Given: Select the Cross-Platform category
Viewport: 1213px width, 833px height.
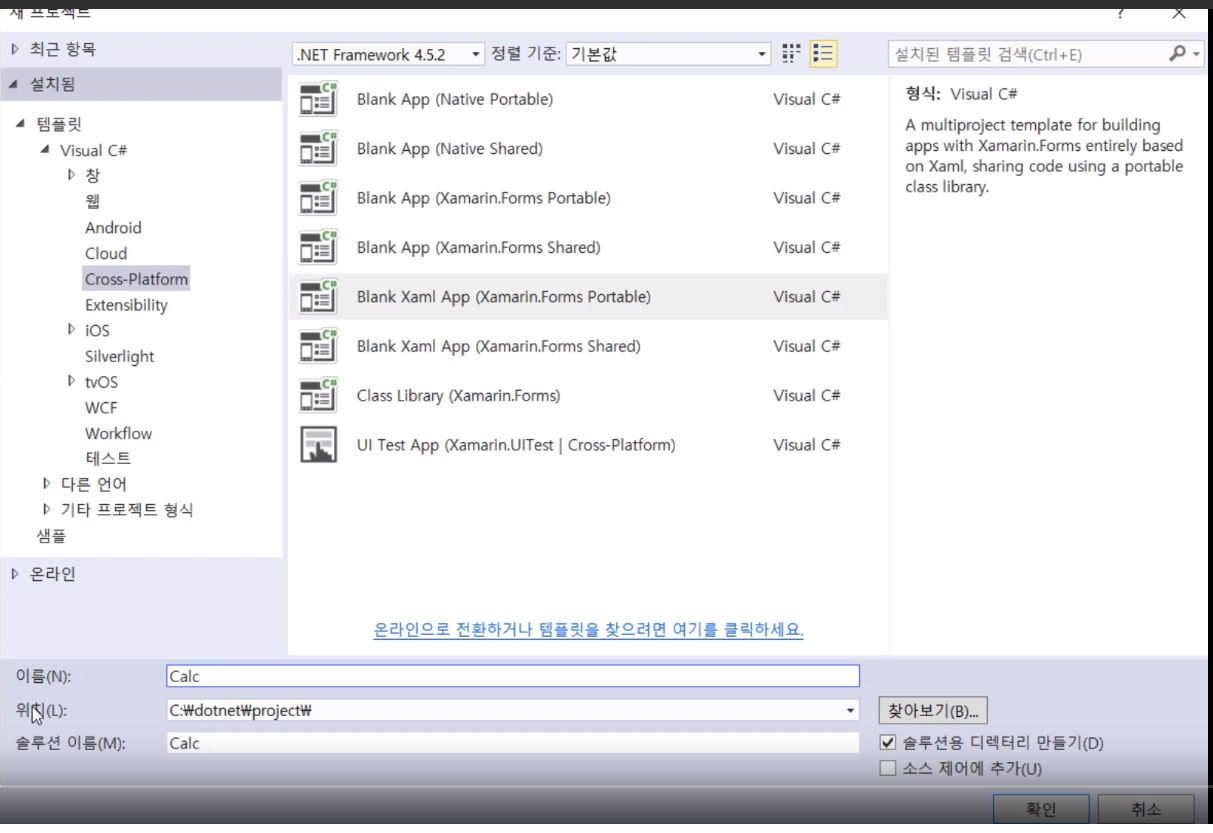Looking at the screenshot, I should coord(137,279).
